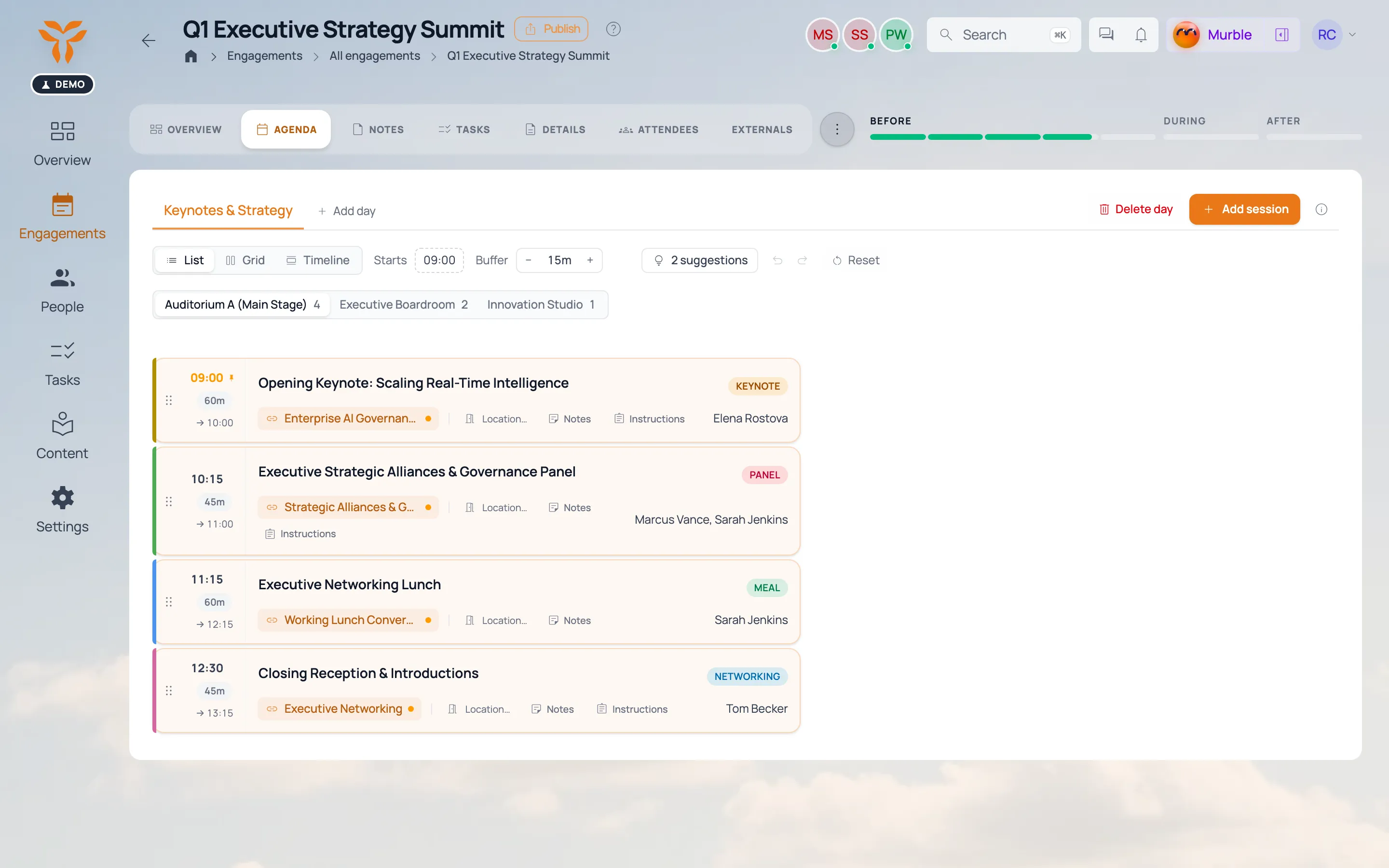Collapse the Murble side panel icon

(x=1281, y=34)
